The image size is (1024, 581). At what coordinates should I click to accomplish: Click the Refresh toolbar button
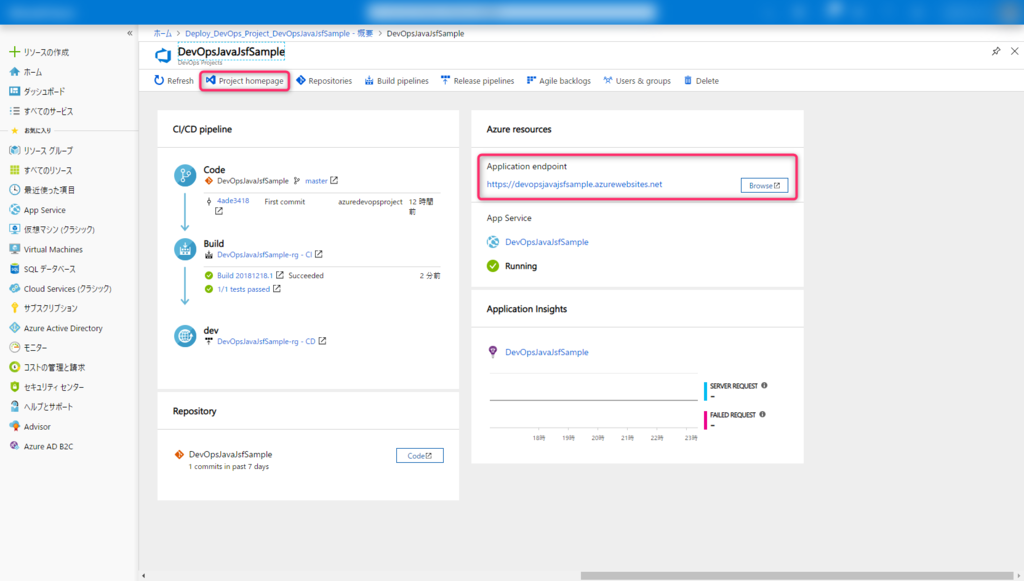(x=174, y=80)
